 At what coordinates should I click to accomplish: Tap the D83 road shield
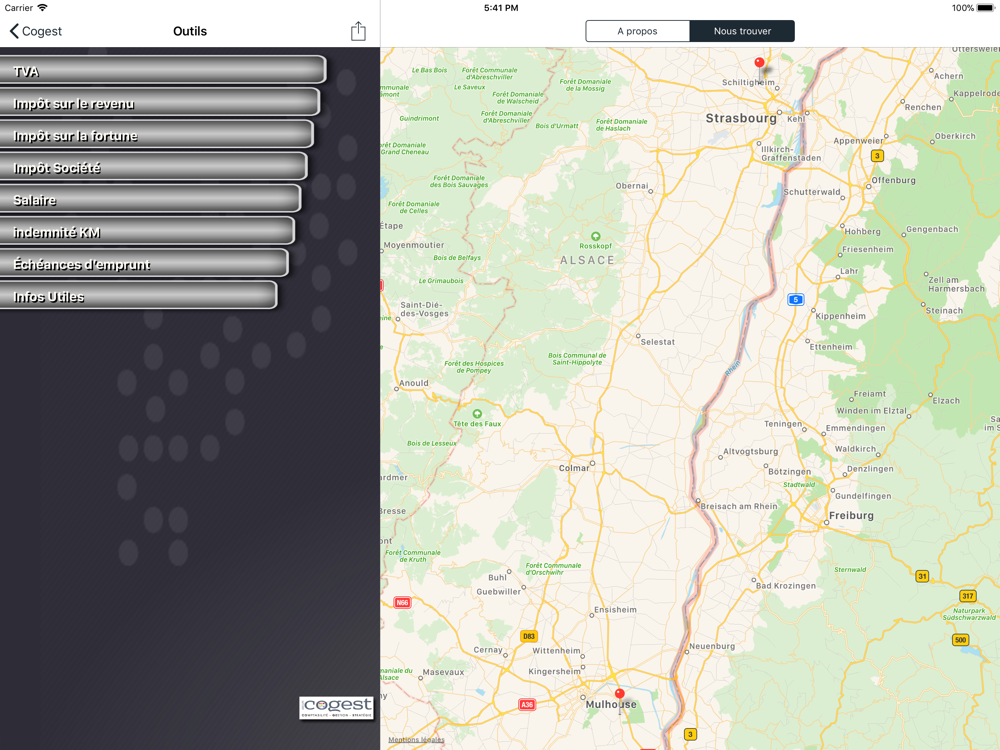pyautogui.click(x=529, y=636)
